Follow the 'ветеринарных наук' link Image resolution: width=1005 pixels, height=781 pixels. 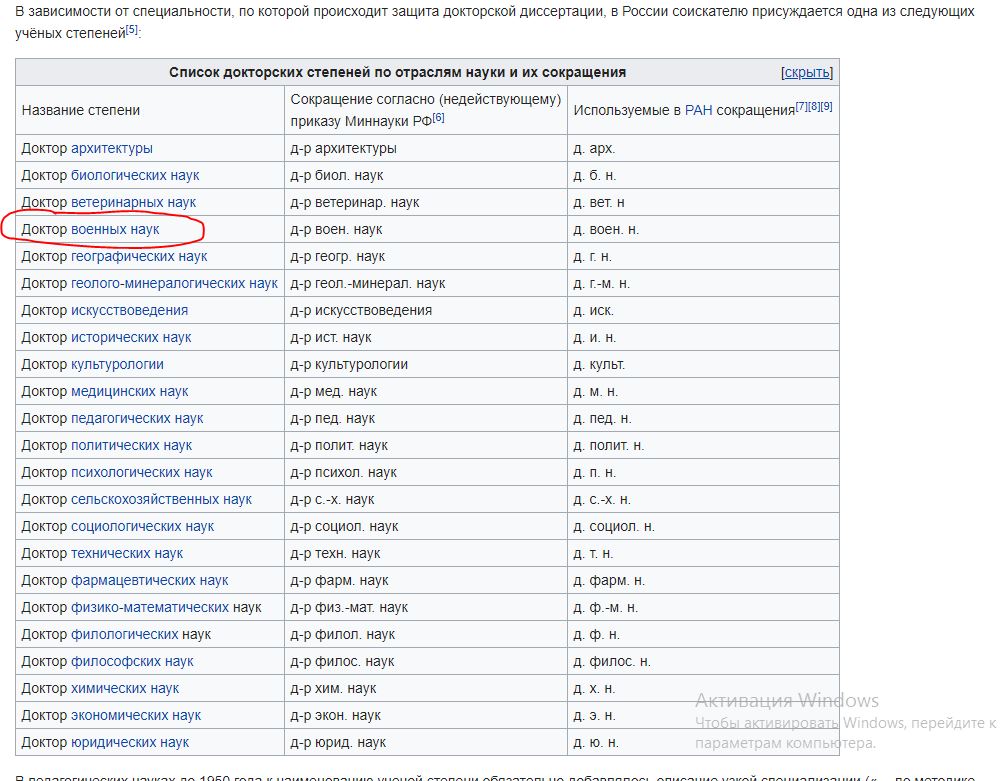coord(133,202)
